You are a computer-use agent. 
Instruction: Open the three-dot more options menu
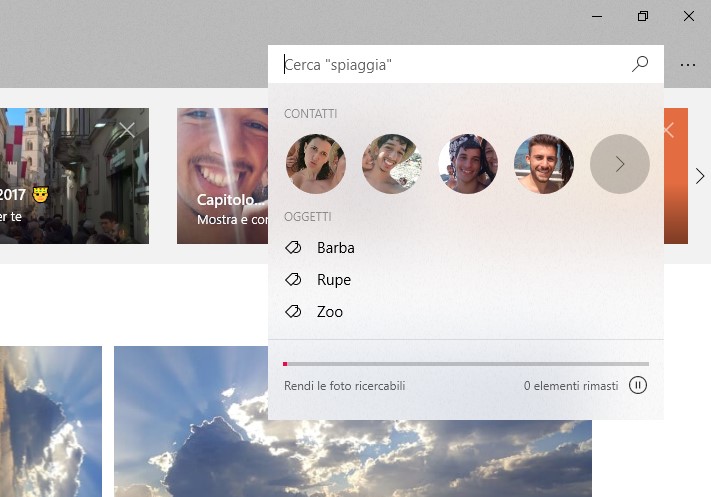pyautogui.click(x=687, y=64)
